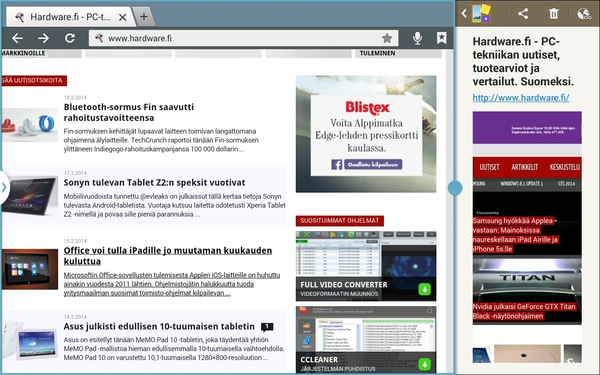Start voice search with microphone icon
The height and width of the screenshot is (375, 600).
click(417, 38)
